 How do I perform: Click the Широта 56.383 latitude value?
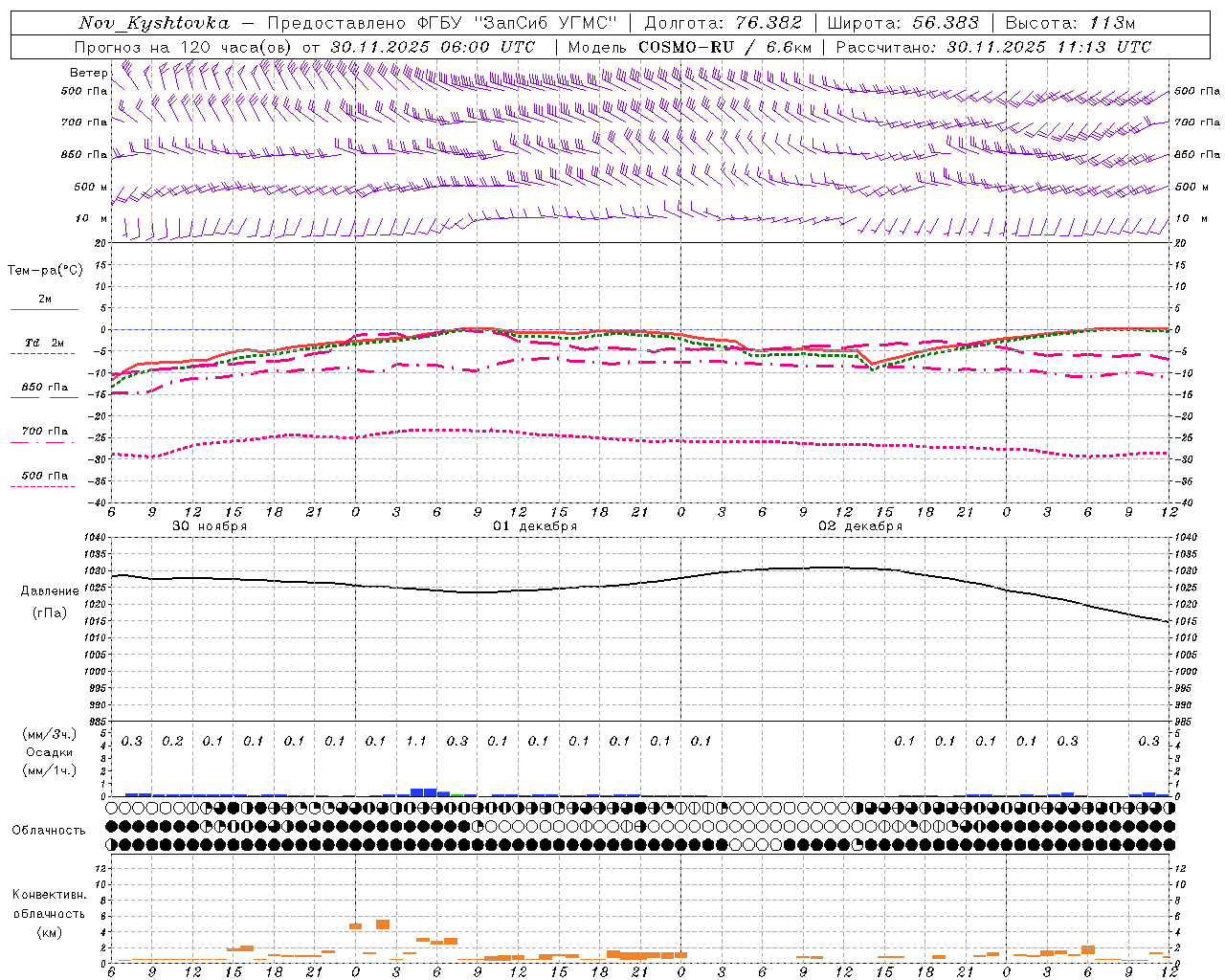click(902, 23)
